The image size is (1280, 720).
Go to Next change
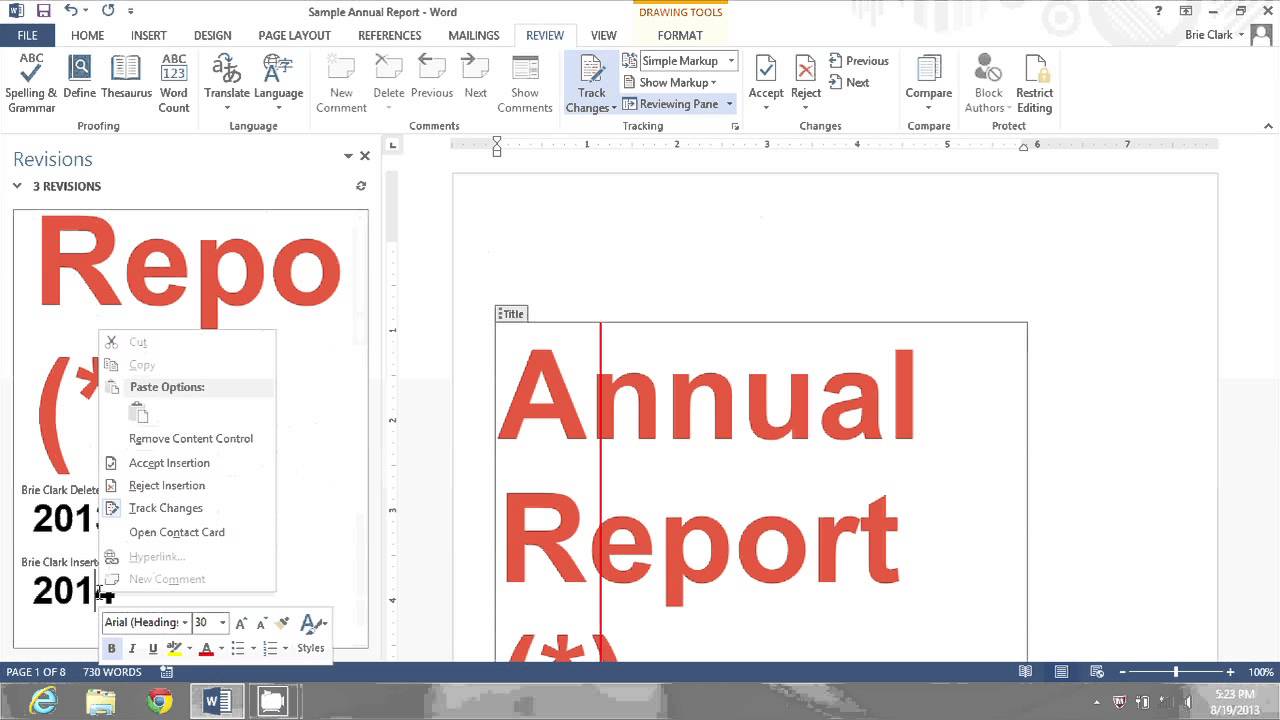(849, 83)
